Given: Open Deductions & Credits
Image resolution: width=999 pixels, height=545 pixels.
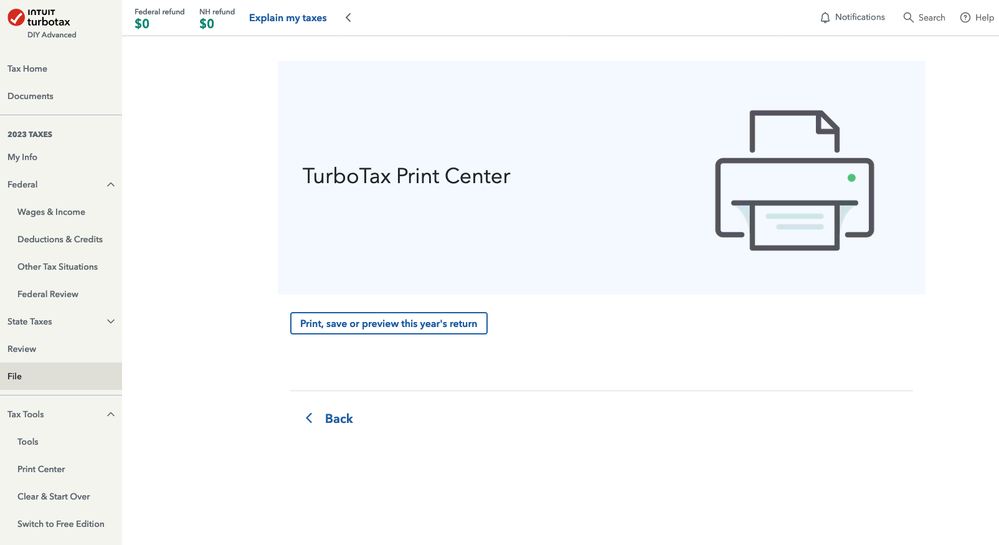Looking at the screenshot, I should pyautogui.click(x=60, y=240).
